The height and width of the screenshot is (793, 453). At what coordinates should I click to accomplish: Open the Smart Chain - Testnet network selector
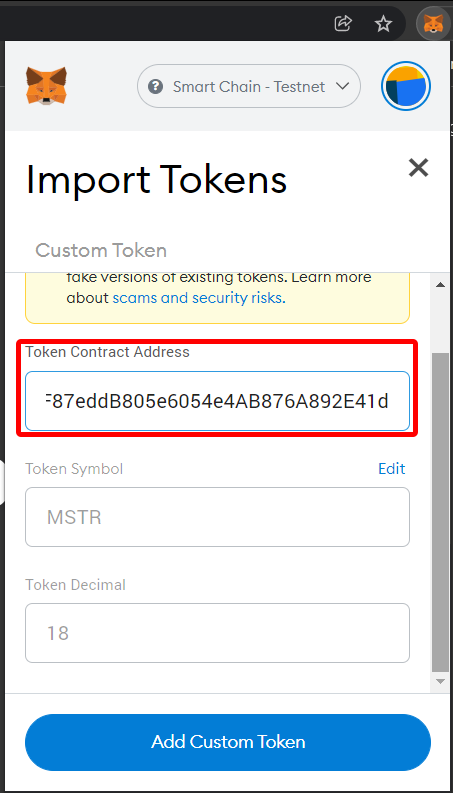coord(249,86)
